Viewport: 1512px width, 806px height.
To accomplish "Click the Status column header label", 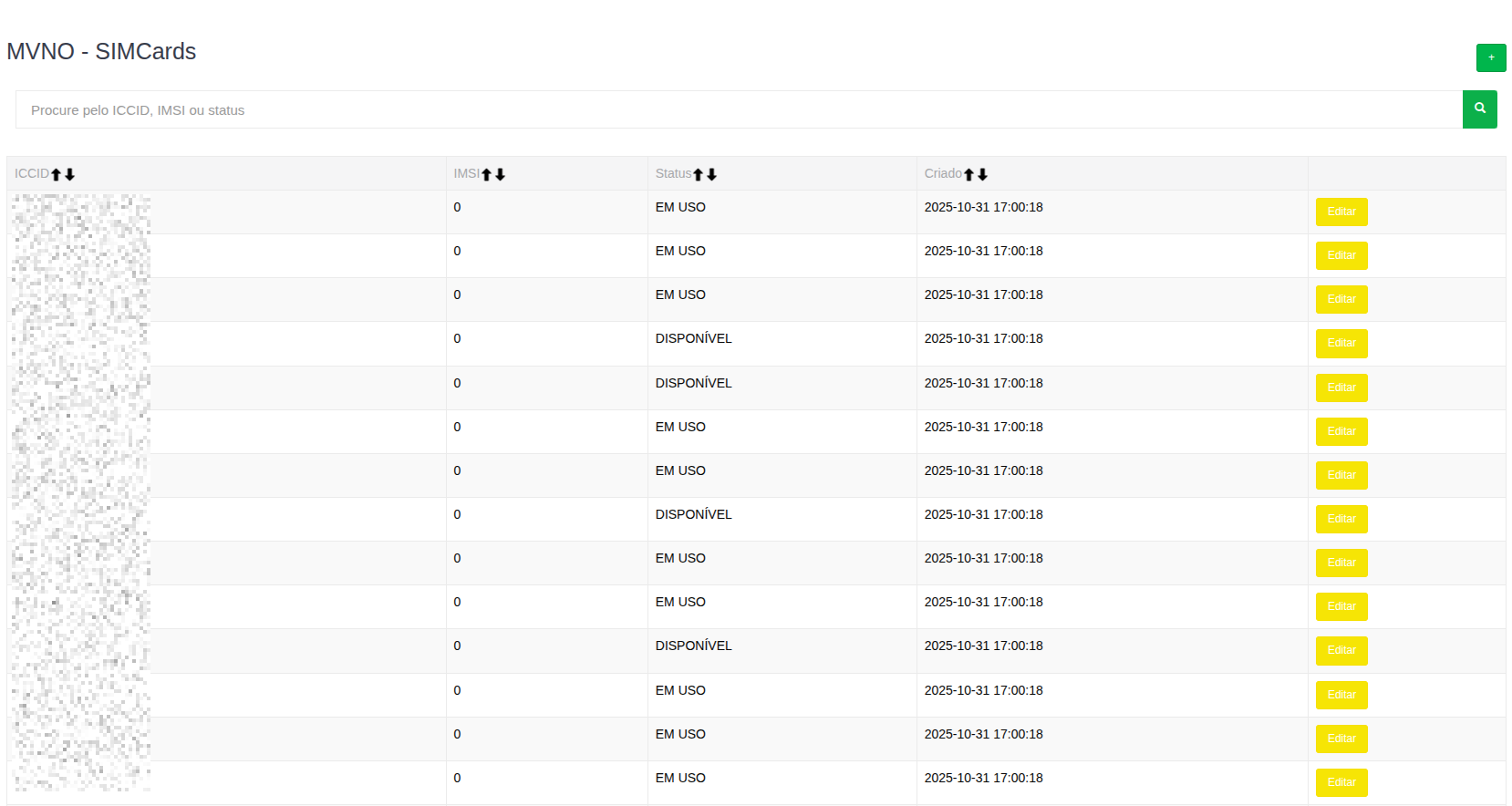I will pyautogui.click(x=673, y=173).
